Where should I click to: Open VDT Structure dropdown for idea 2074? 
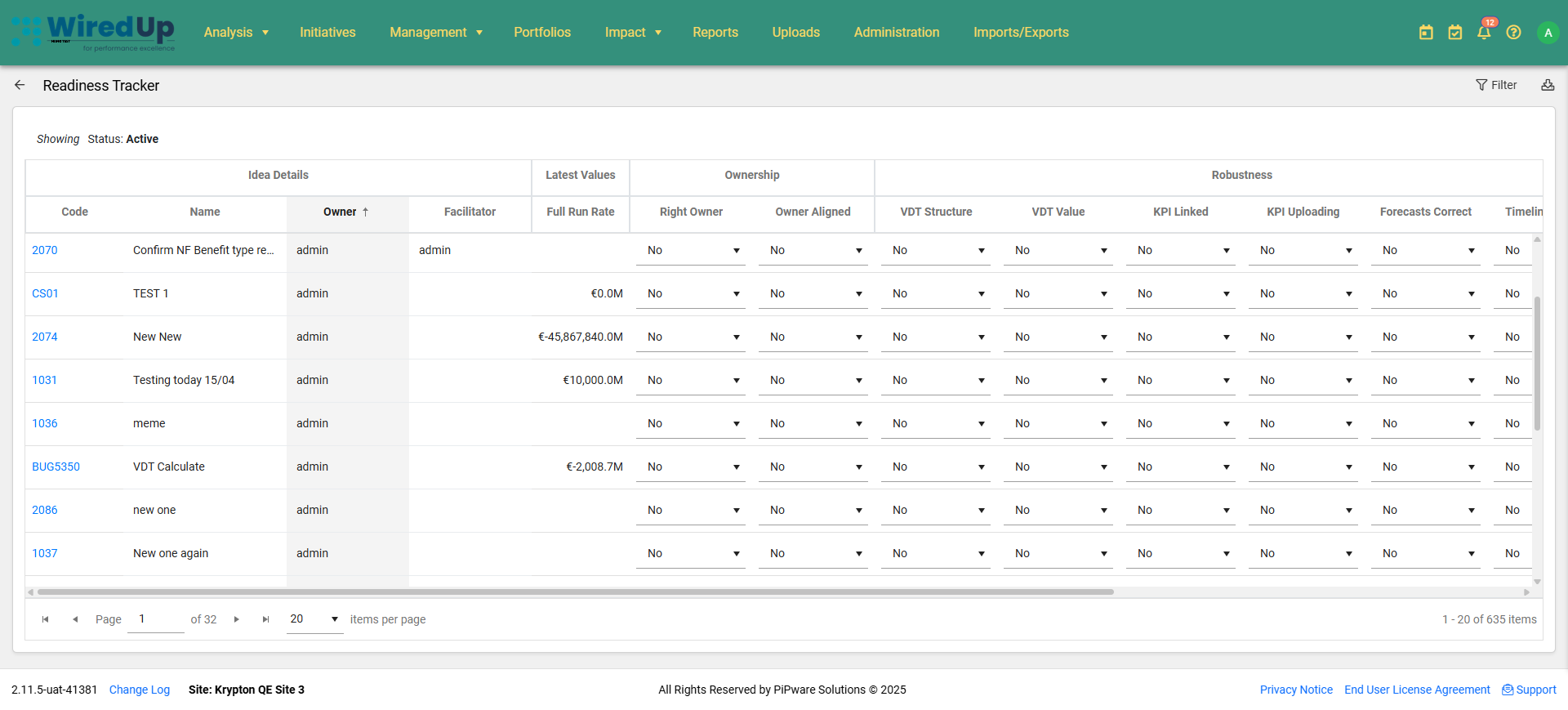tap(936, 337)
